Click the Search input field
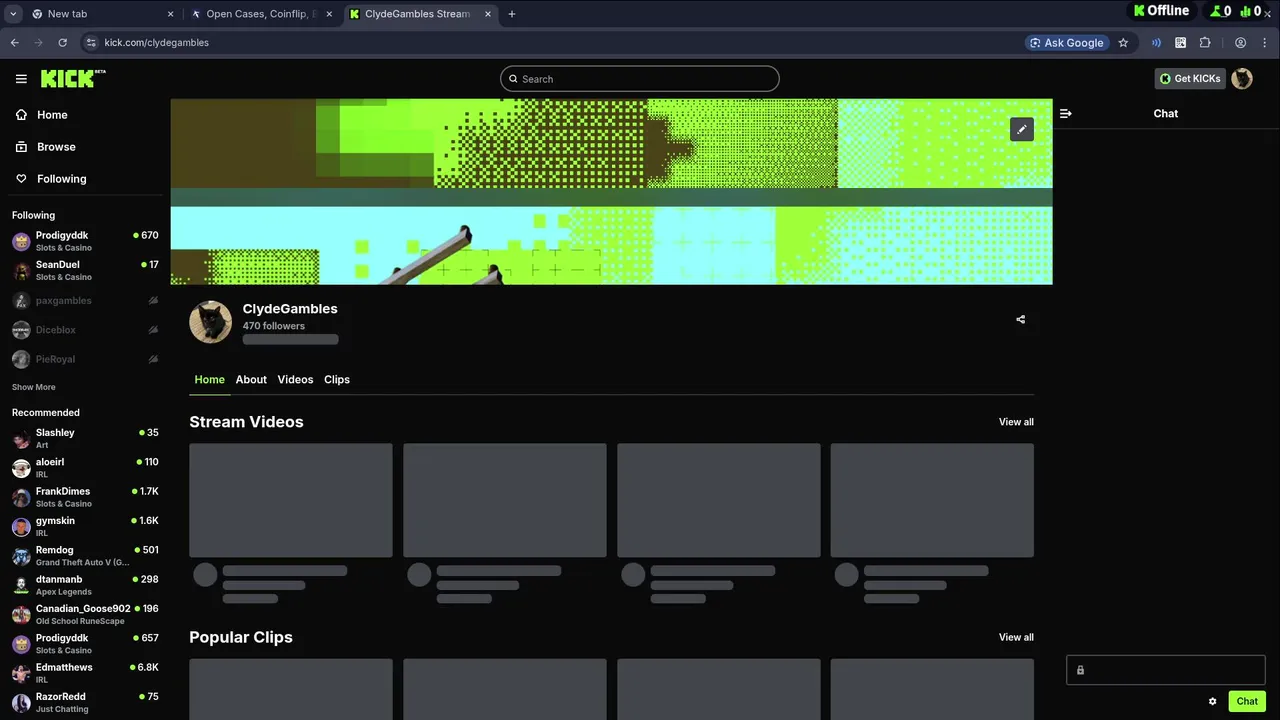 pos(640,79)
